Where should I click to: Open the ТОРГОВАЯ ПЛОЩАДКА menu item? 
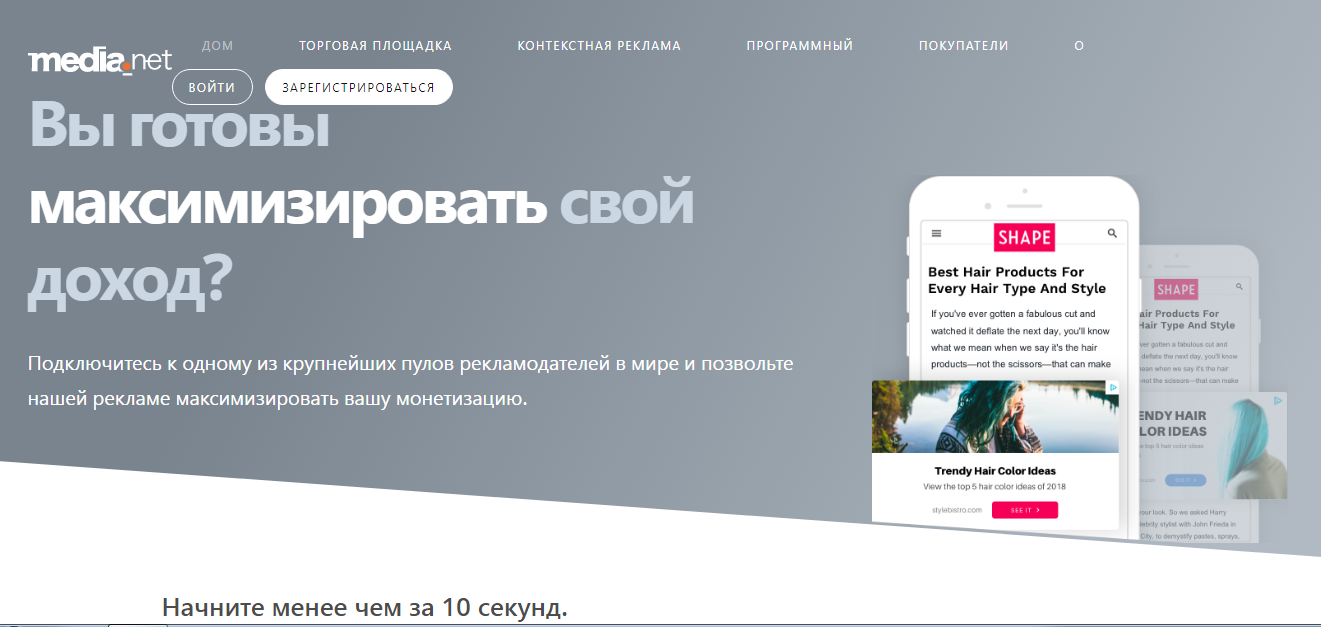(x=375, y=46)
